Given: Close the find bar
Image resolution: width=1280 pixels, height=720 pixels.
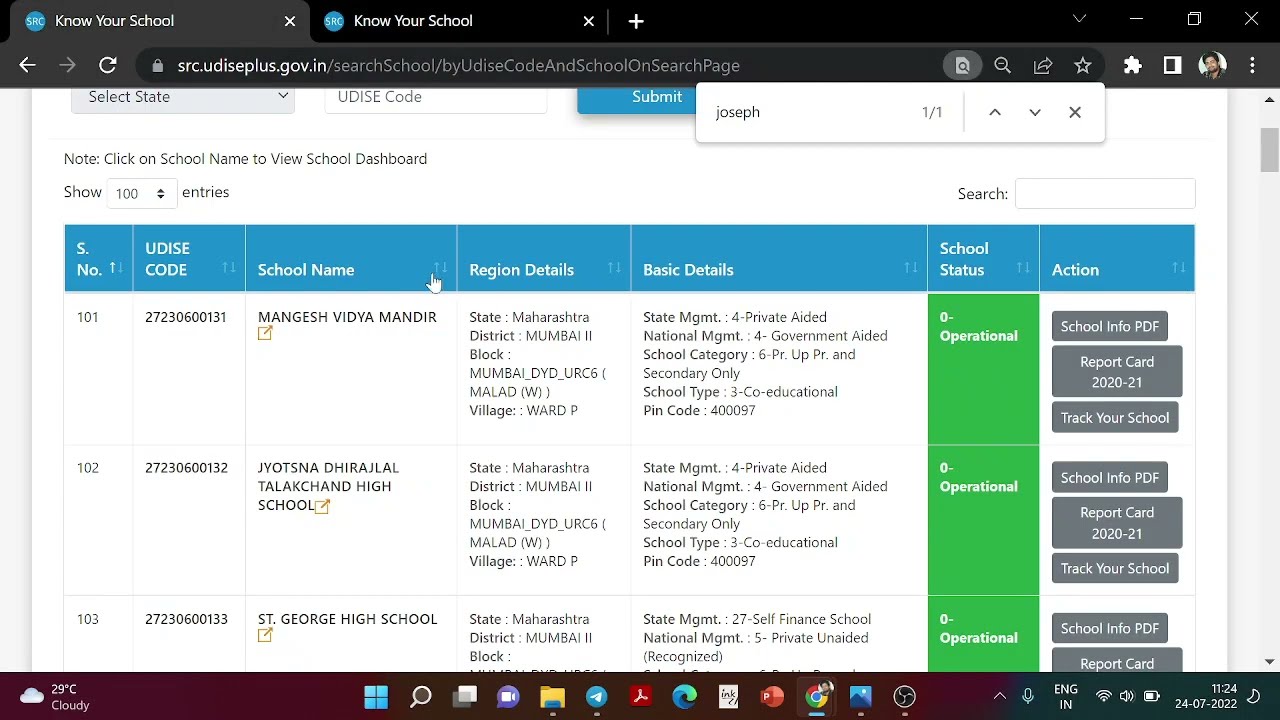Looking at the screenshot, I should click(x=1074, y=112).
